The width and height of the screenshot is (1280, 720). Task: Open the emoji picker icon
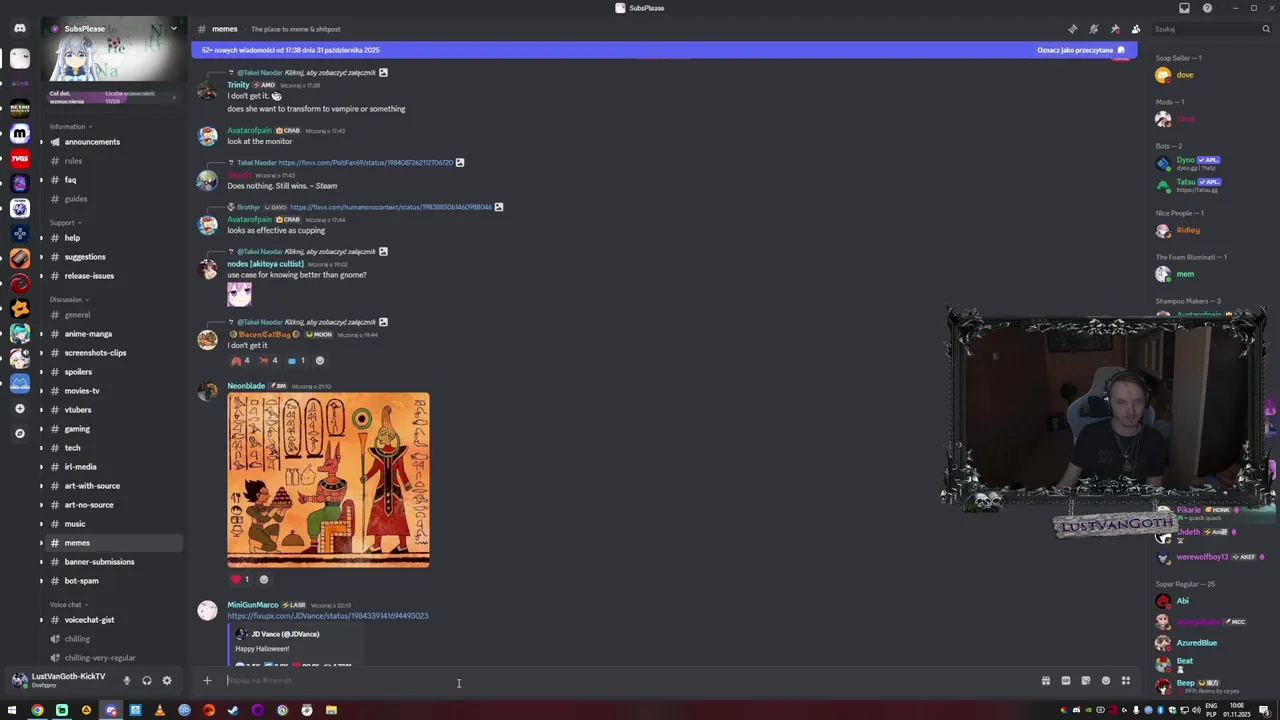1106,681
